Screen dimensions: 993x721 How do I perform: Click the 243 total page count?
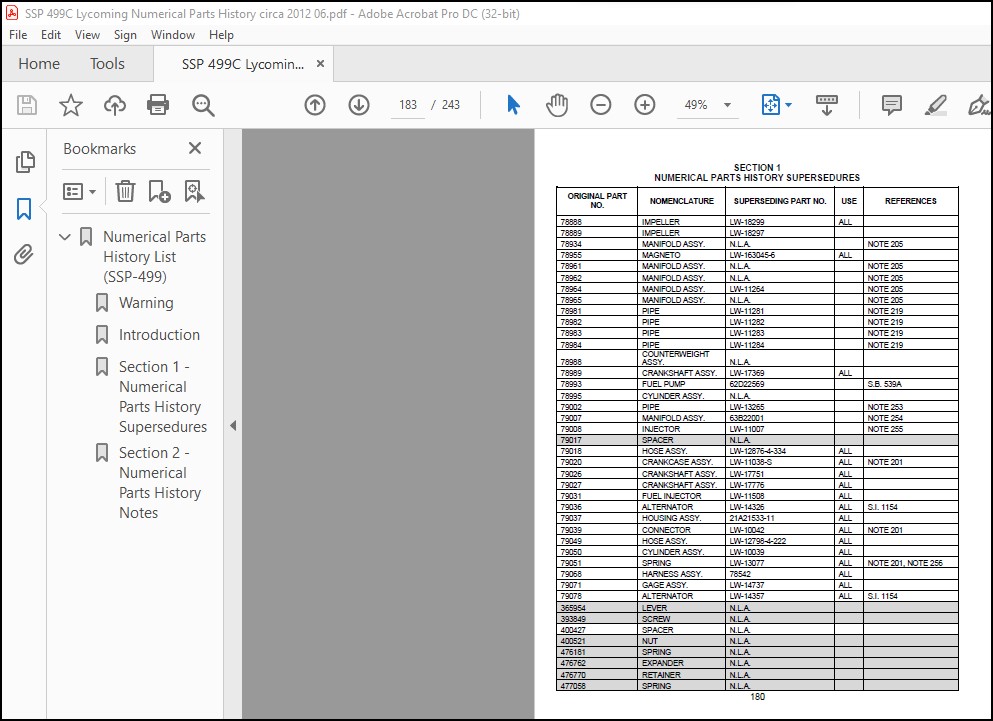(x=450, y=105)
